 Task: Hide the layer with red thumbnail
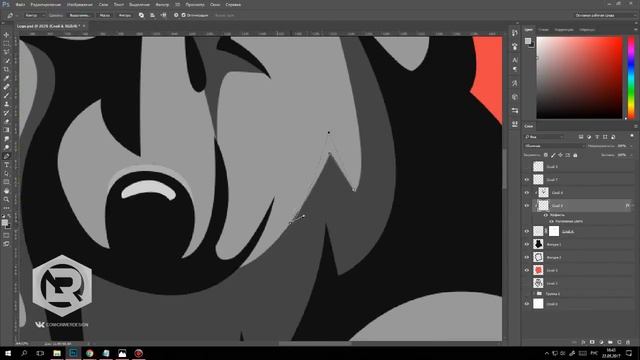[527, 270]
